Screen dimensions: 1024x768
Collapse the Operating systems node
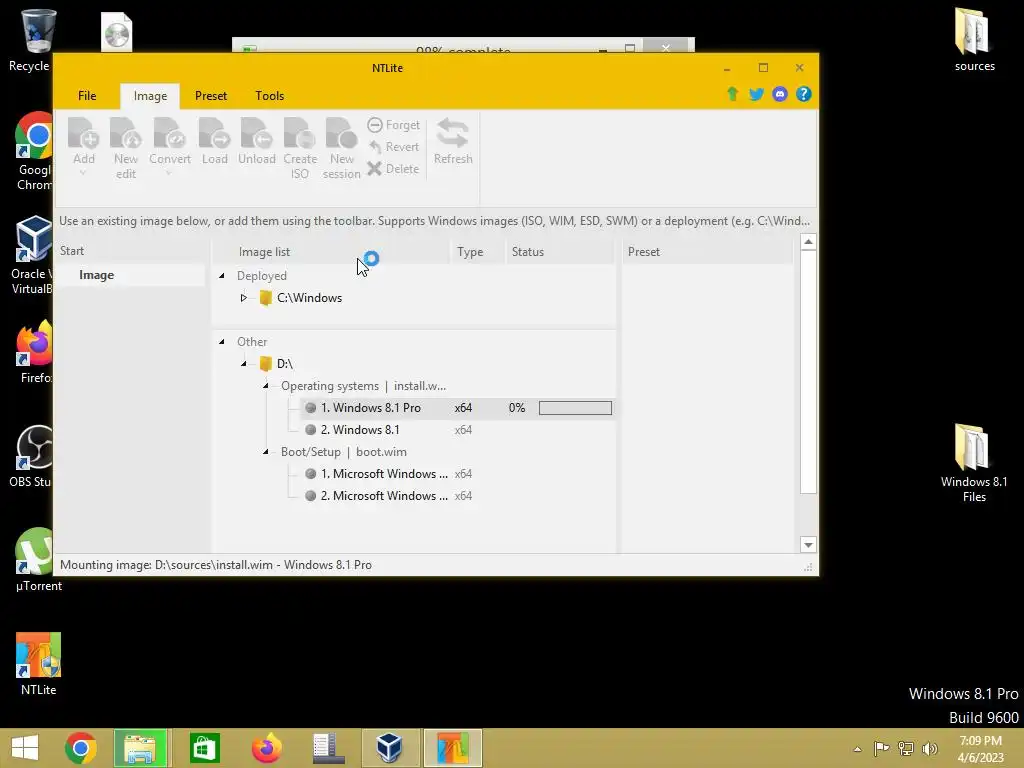pos(266,386)
